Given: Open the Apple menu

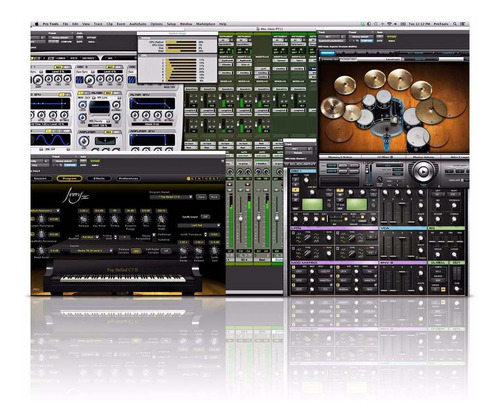Looking at the screenshot, I should [37, 24].
